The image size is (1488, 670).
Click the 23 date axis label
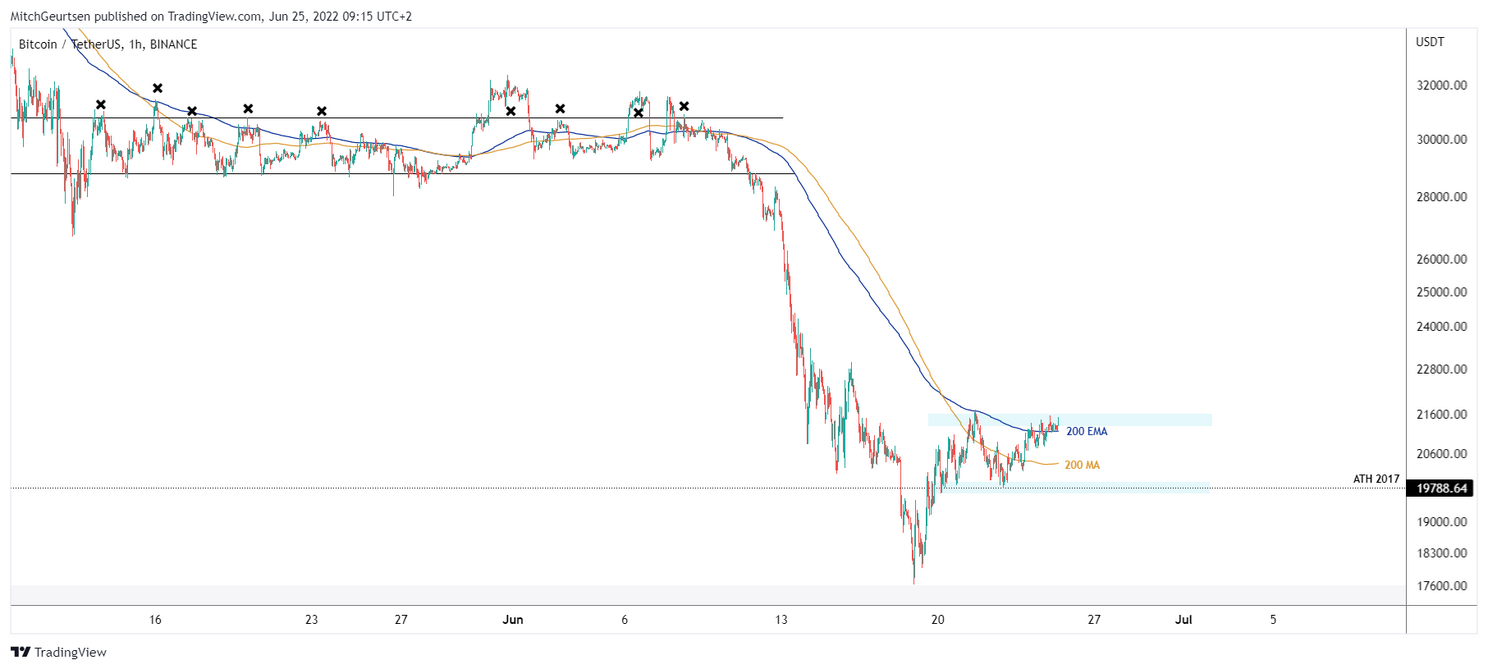click(x=312, y=620)
